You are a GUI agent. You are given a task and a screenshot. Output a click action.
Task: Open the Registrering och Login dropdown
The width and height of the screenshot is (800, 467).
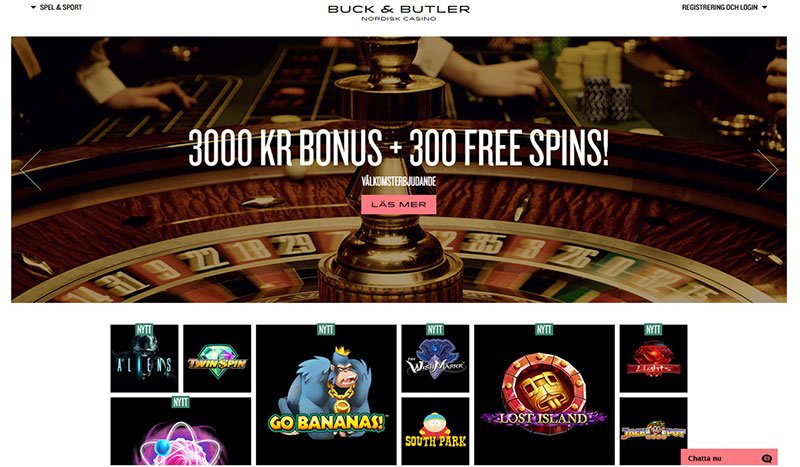[724, 7]
